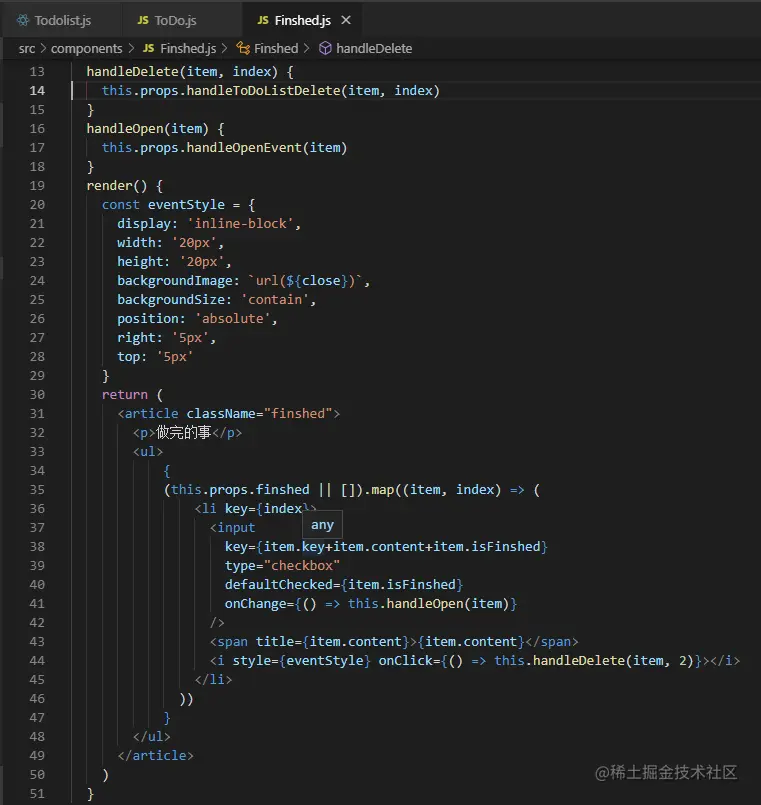761x805 pixels.
Task: Click the handleOpen method definition name
Action: pos(125,129)
